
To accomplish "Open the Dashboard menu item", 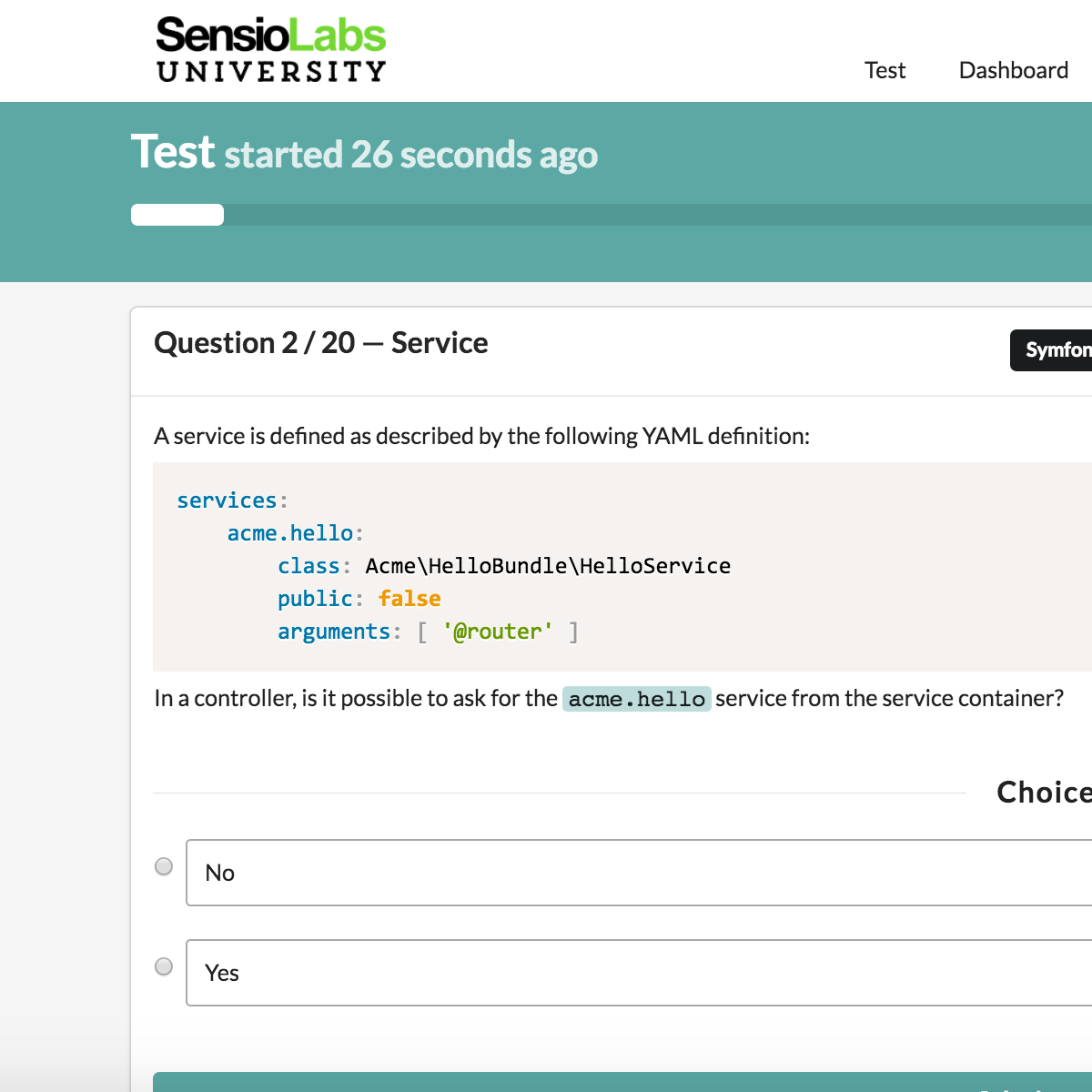I will coord(1013,70).
